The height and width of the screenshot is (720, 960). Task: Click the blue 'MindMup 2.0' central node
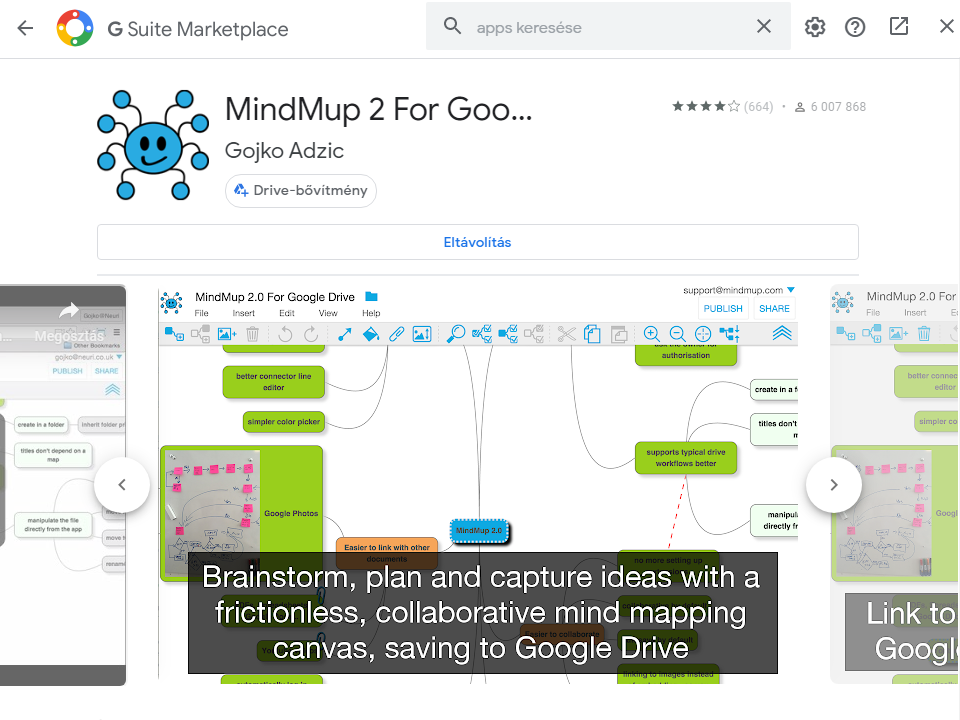coord(479,531)
